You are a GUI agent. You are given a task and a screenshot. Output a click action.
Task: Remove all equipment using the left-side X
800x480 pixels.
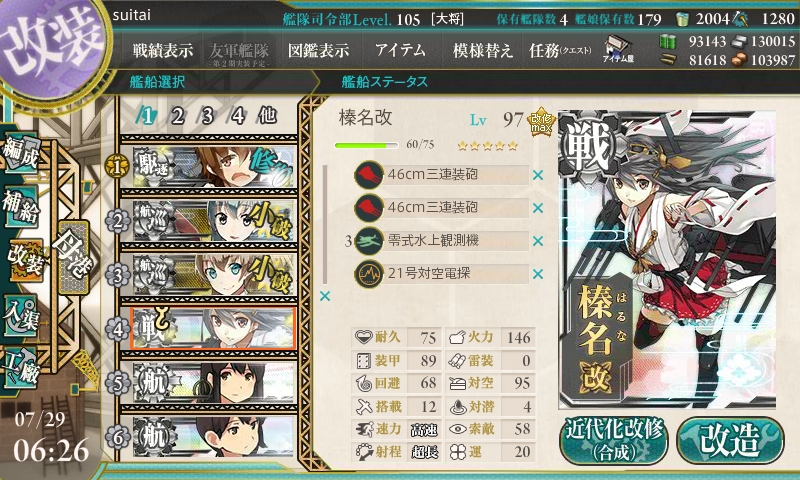325,296
